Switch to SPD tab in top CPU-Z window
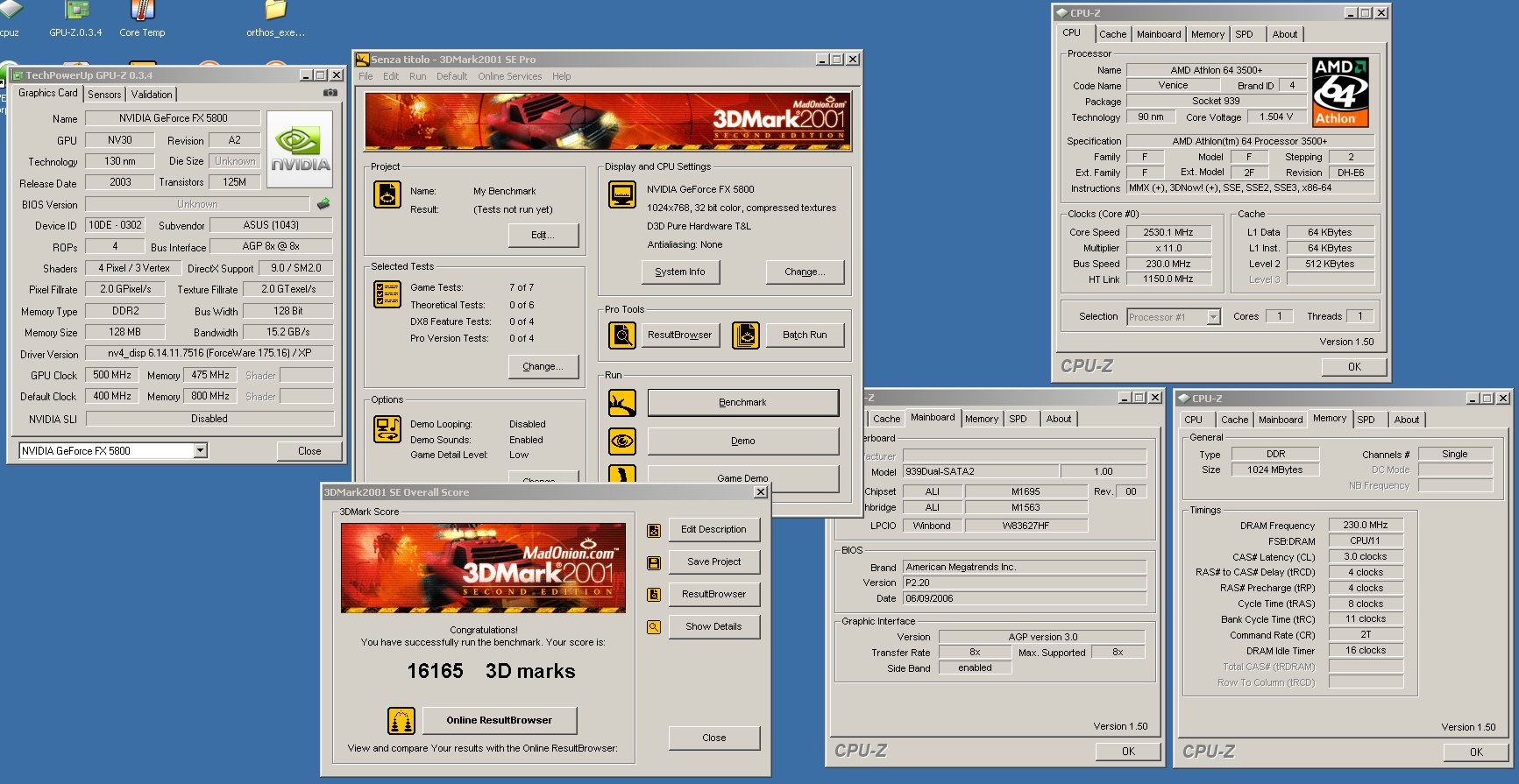 (x=1245, y=34)
